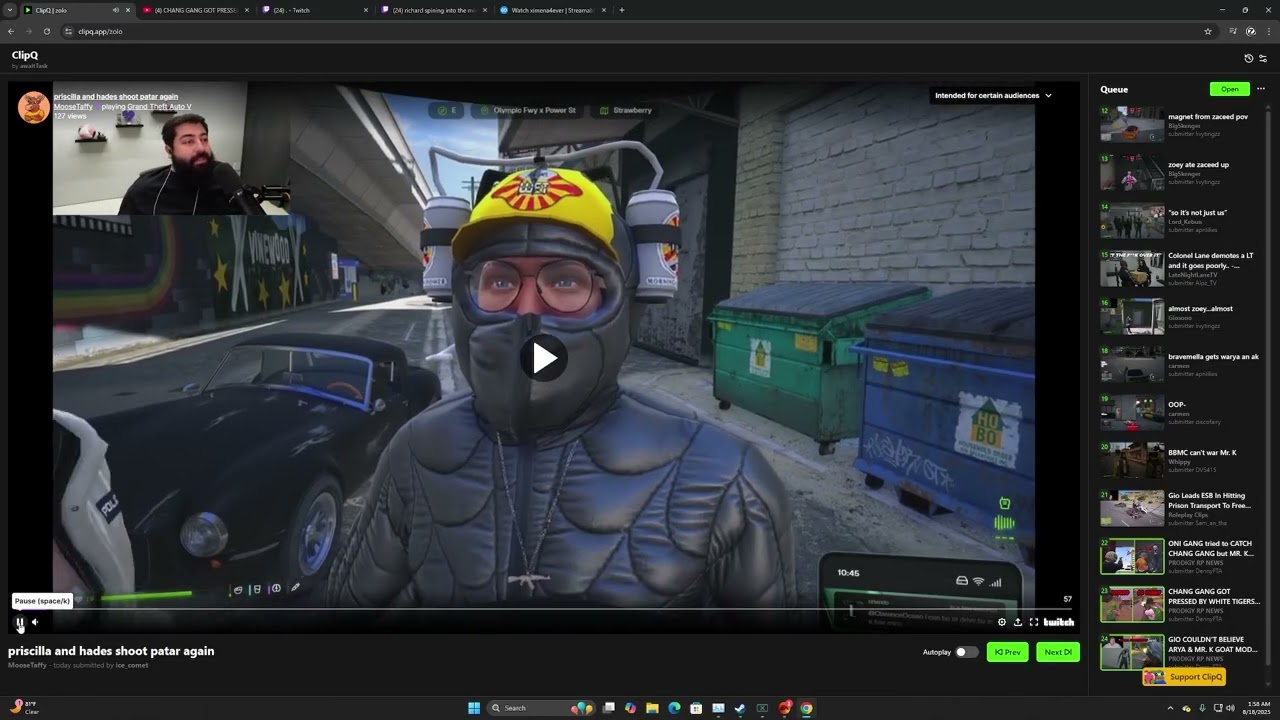The image size is (1280, 720).
Task: Open MooseTaffy streamer avatar
Action: pos(34,107)
